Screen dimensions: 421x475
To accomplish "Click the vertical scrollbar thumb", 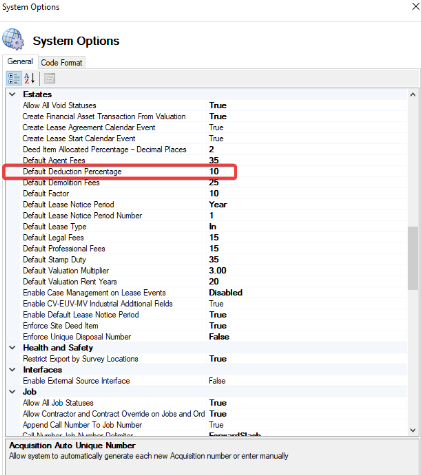I will click(x=413, y=258).
